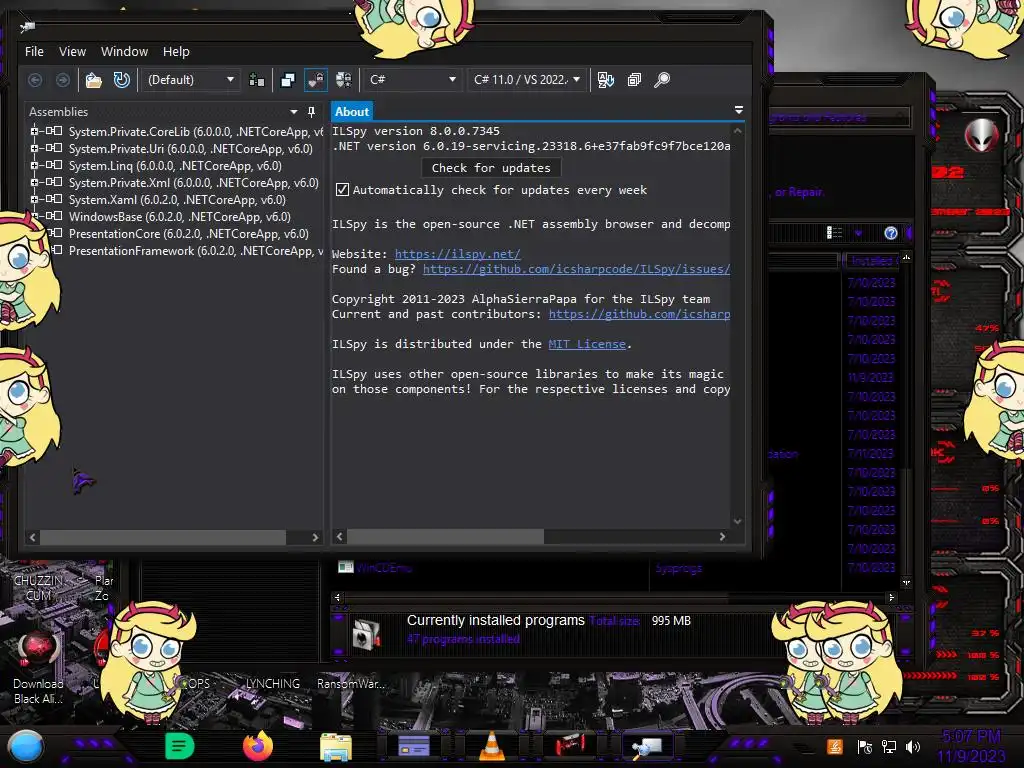
Task: Open the ilspy.net website link
Action: (x=457, y=254)
